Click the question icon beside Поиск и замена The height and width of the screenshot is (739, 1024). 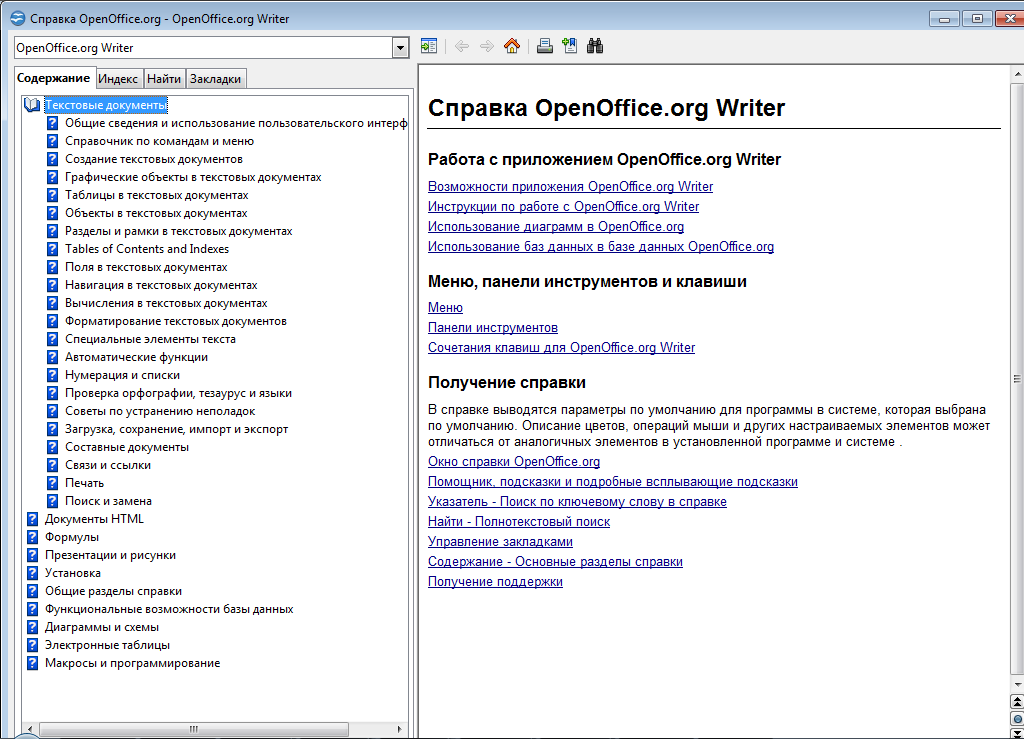[53, 501]
